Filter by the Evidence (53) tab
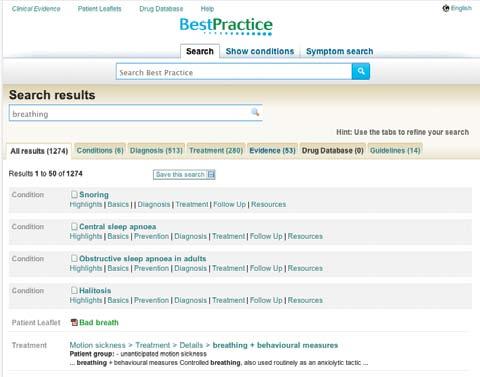Viewport: 480px width, 377px height. (272, 150)
